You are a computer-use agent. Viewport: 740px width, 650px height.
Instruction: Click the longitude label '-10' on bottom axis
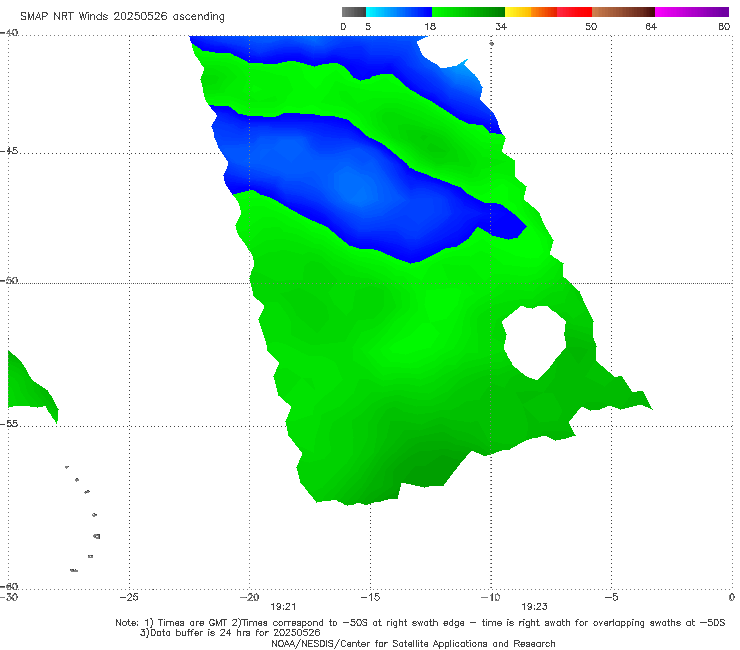pyautogui.click(x=491, y=597)
